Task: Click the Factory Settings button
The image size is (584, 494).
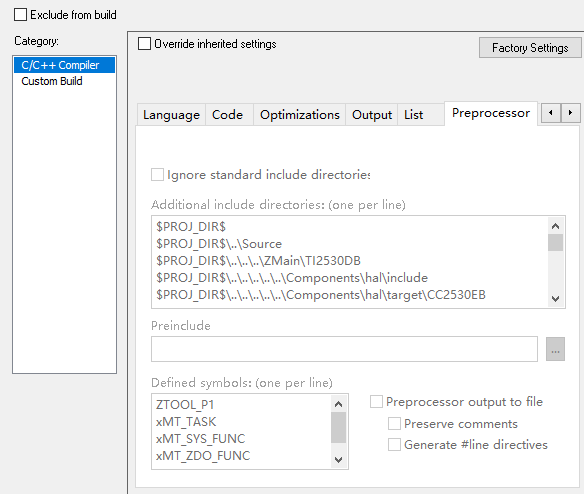Action: 530,48
